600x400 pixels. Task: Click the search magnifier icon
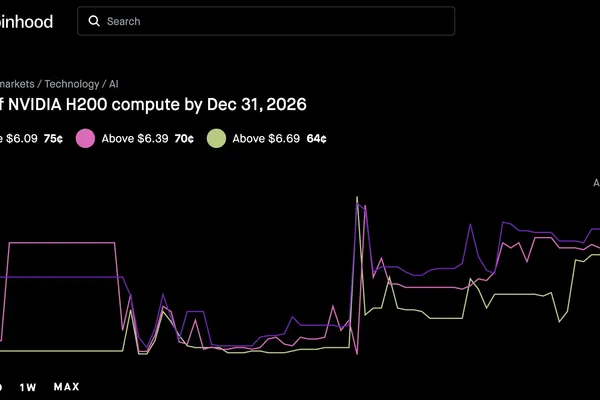(94, 21)
